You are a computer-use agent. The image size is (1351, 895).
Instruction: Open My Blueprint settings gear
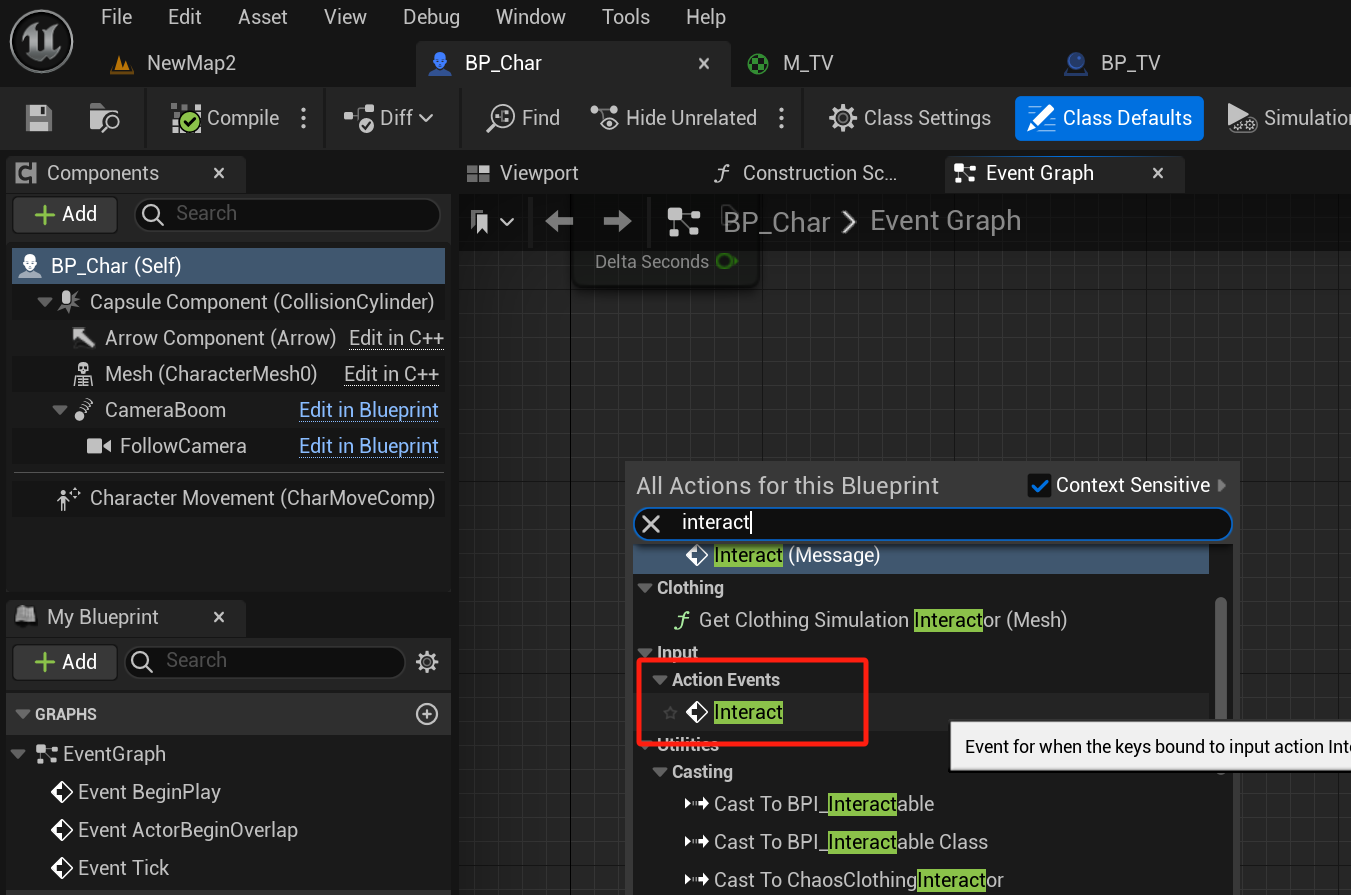427,661
